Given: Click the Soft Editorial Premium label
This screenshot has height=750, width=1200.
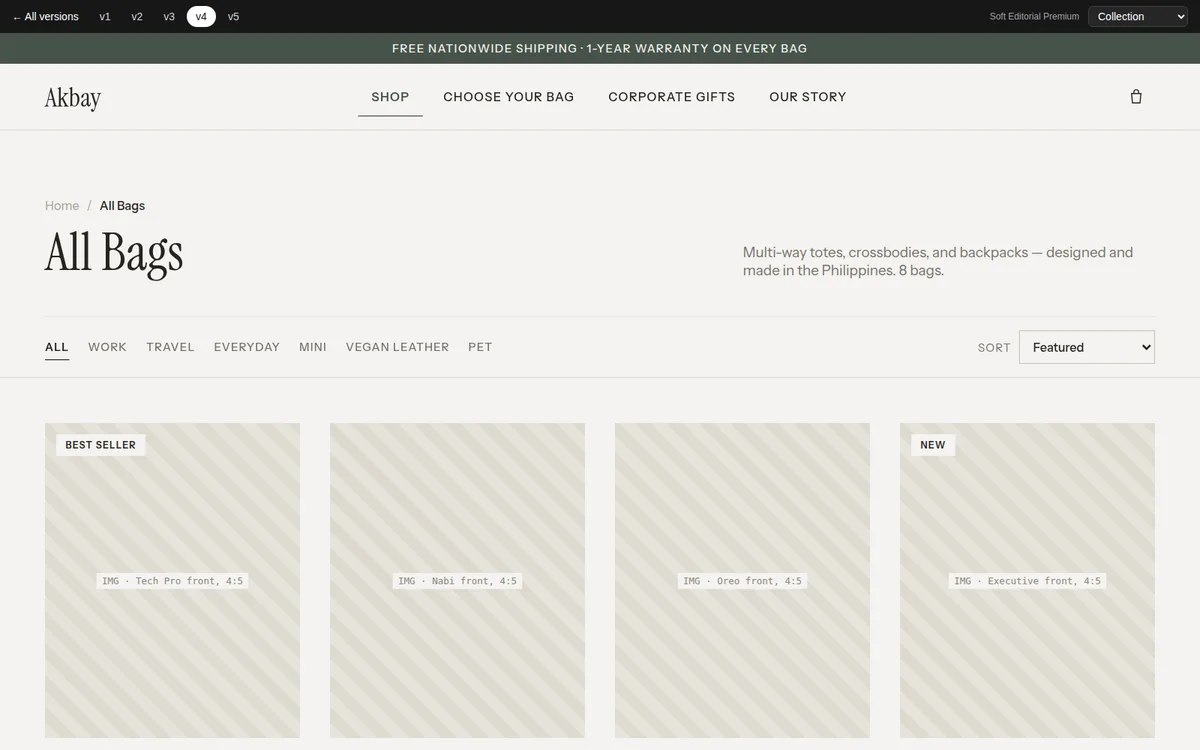Looking at the screenshot, I should pyautogui.click(x=1034, y=17).
